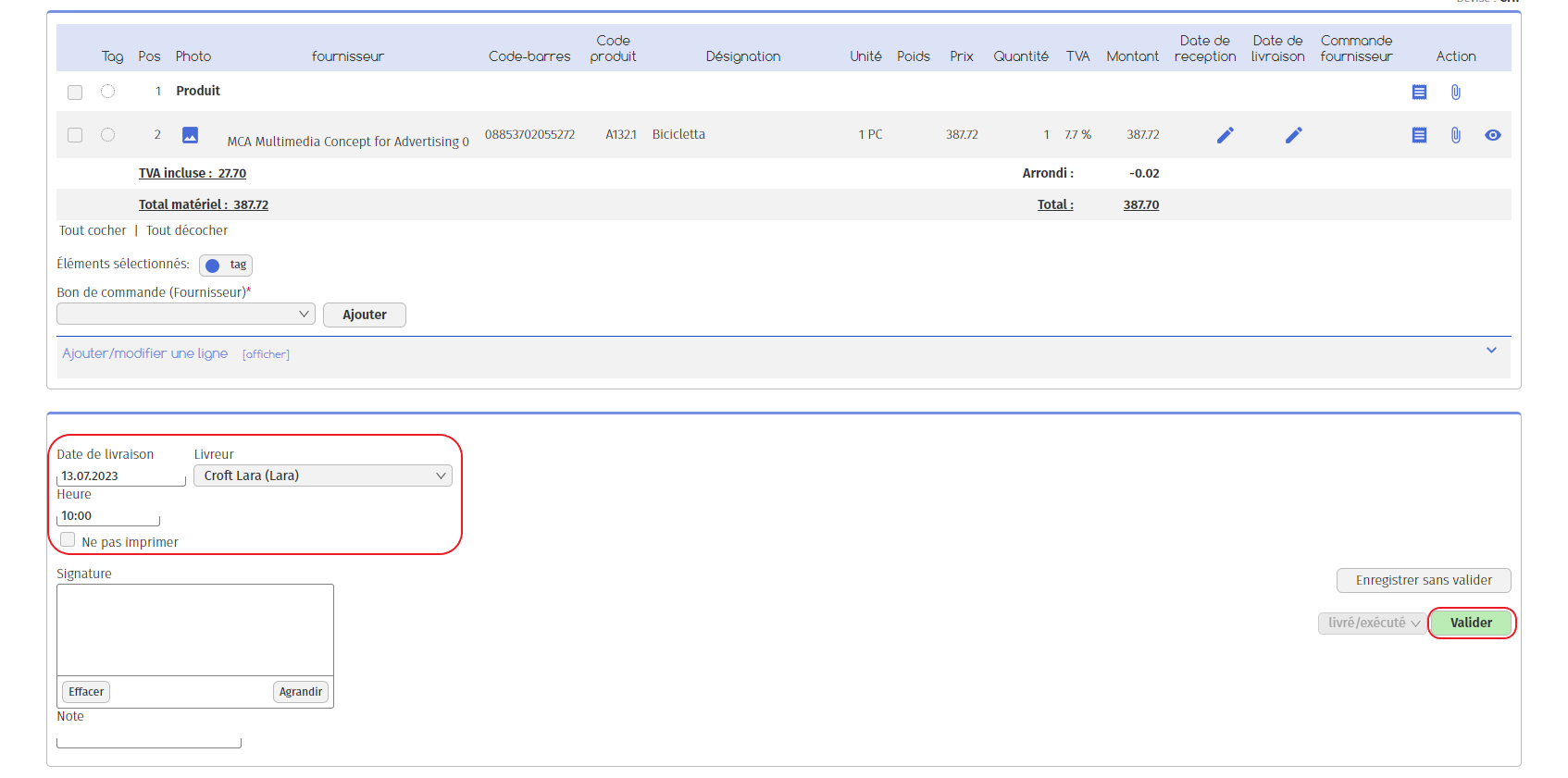Screen dimensions: 1568x778
Task: Click the green Valider button
Action: tap(1471, 624)
